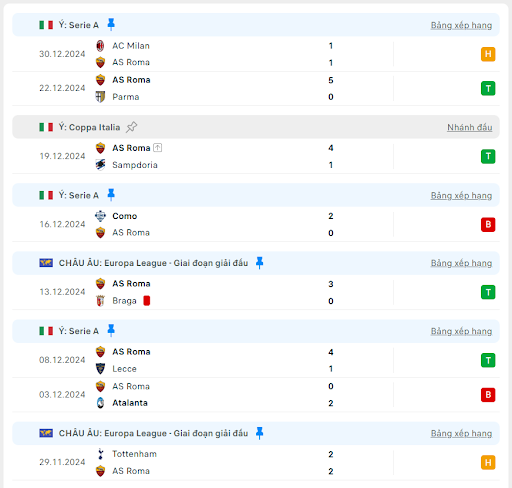Open Nhánh đấu for Coppa Italia
This screenshot has height=488, width=512.
pos(470,127)
